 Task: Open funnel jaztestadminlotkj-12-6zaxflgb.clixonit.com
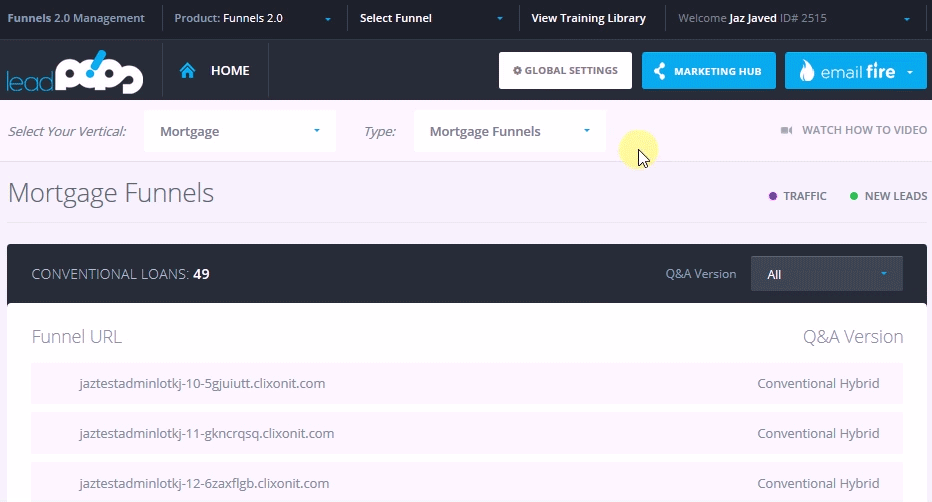(204, 484)
